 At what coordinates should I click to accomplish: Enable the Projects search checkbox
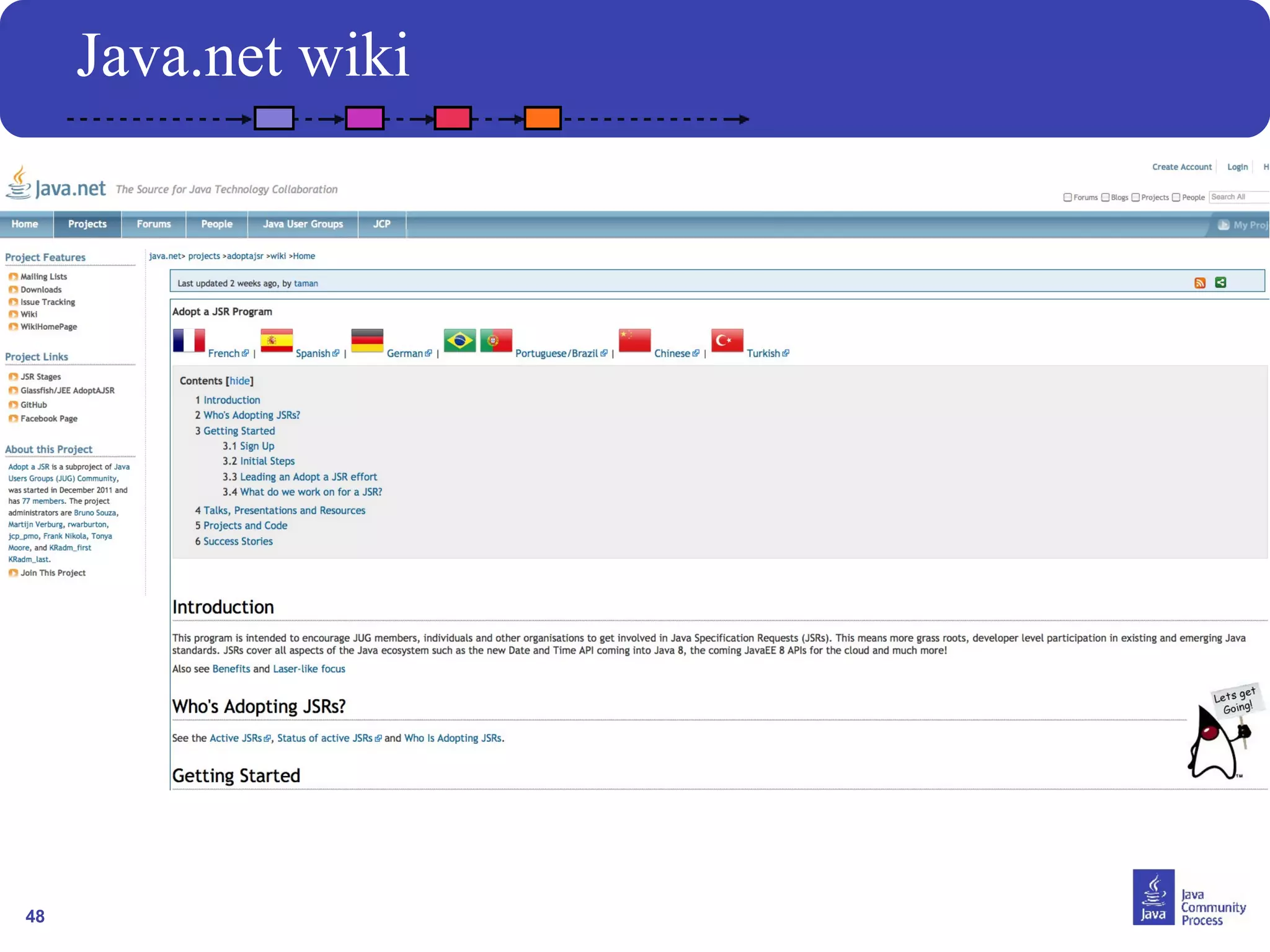click(1135, 198)
